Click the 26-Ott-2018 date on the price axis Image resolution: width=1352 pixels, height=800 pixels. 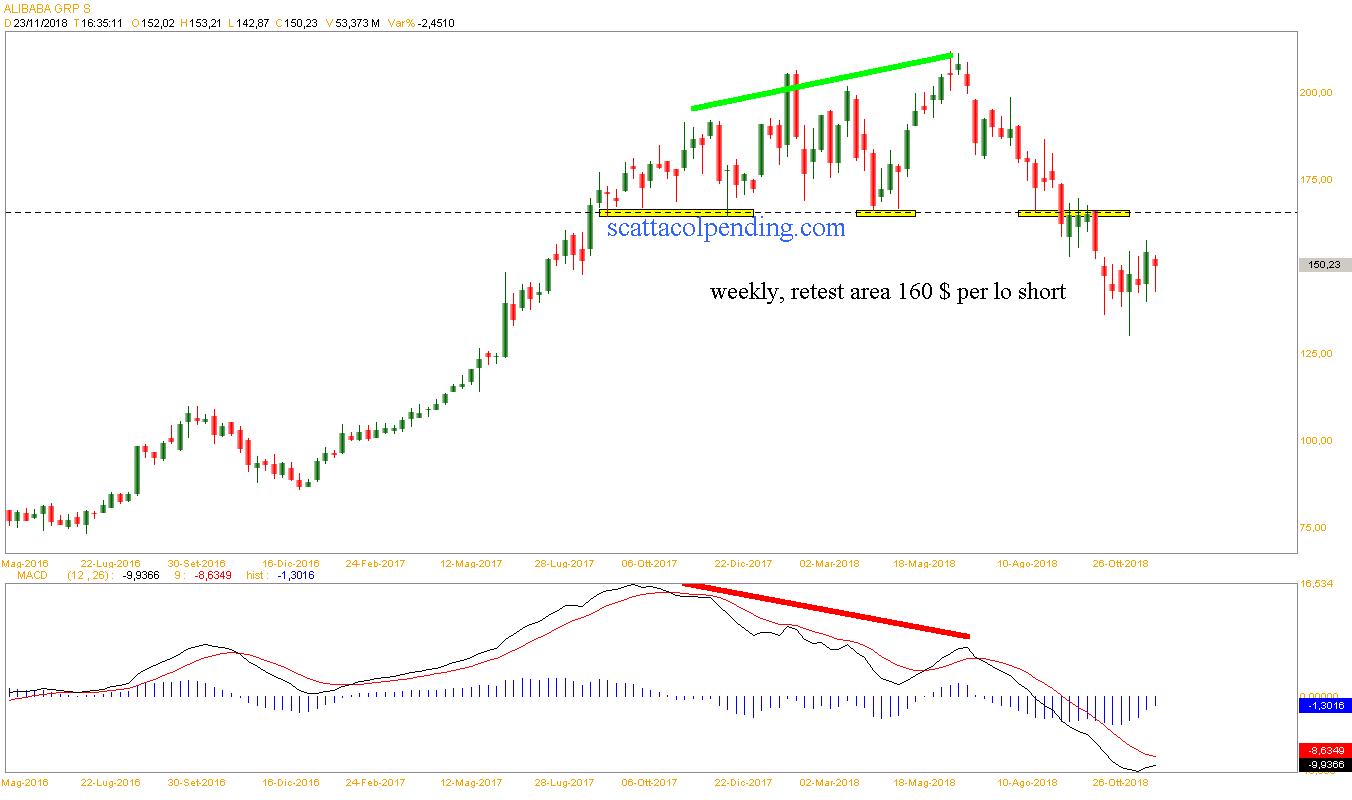pyautogui.click(x=1122, y=563)
